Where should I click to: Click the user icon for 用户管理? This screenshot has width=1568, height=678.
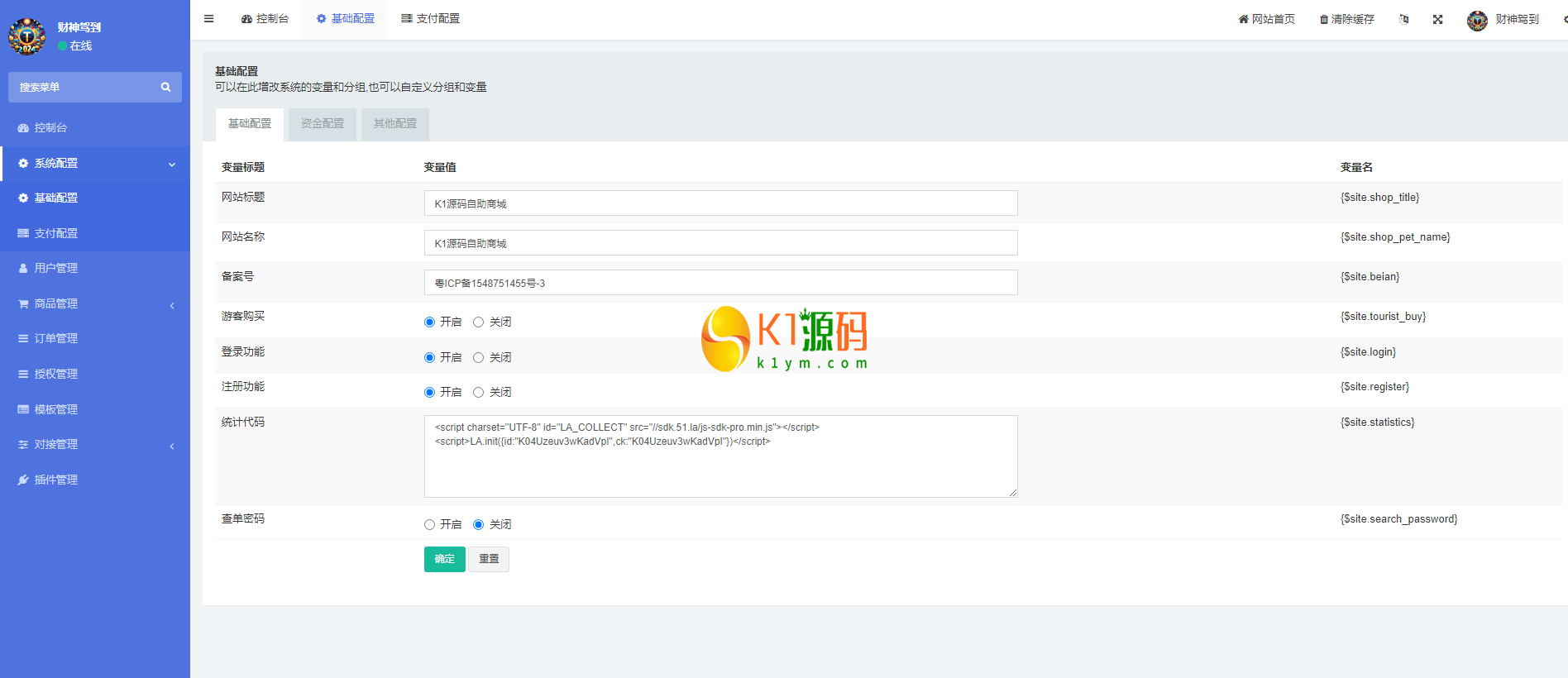tap(23, 268)
